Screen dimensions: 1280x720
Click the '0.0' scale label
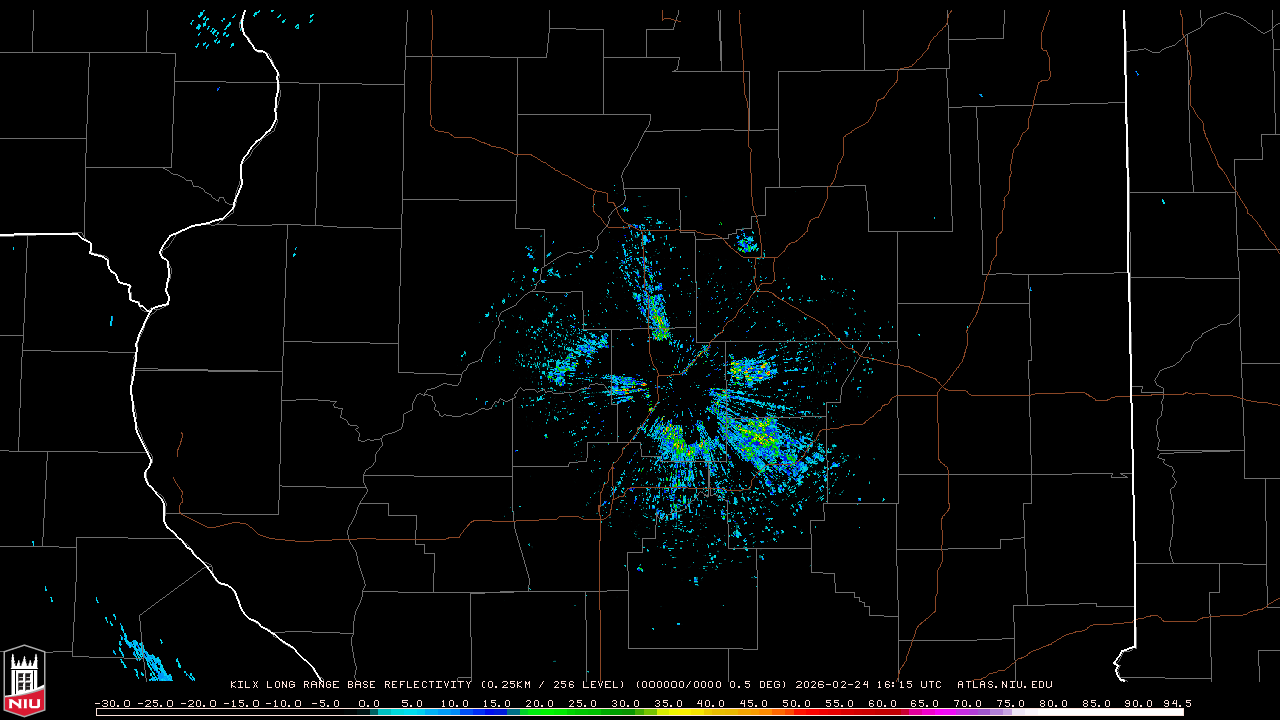click(x=369, y=704)
